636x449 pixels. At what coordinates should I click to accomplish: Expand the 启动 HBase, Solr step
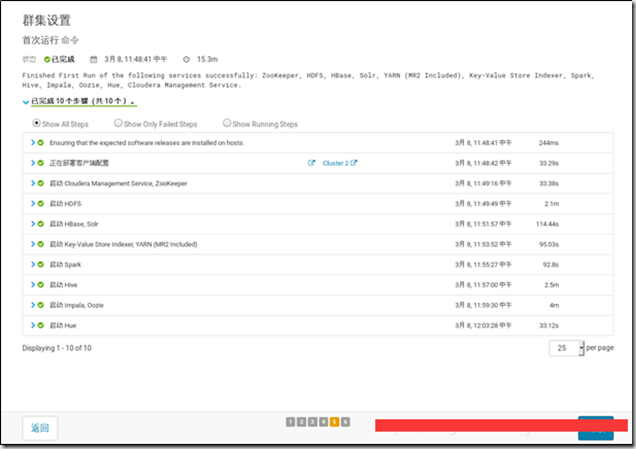tap(33, 224)
